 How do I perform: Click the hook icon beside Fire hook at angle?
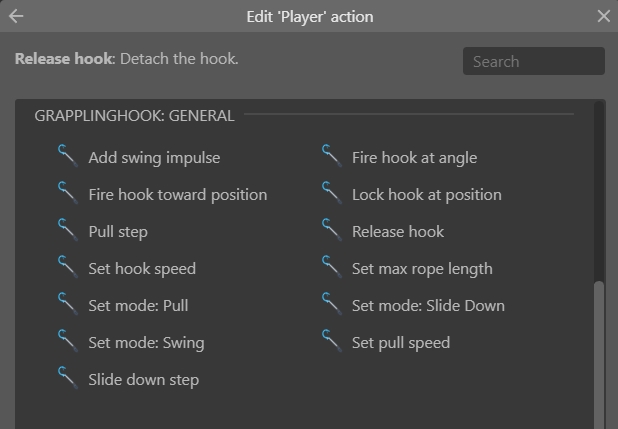click(x=331, y=156)
